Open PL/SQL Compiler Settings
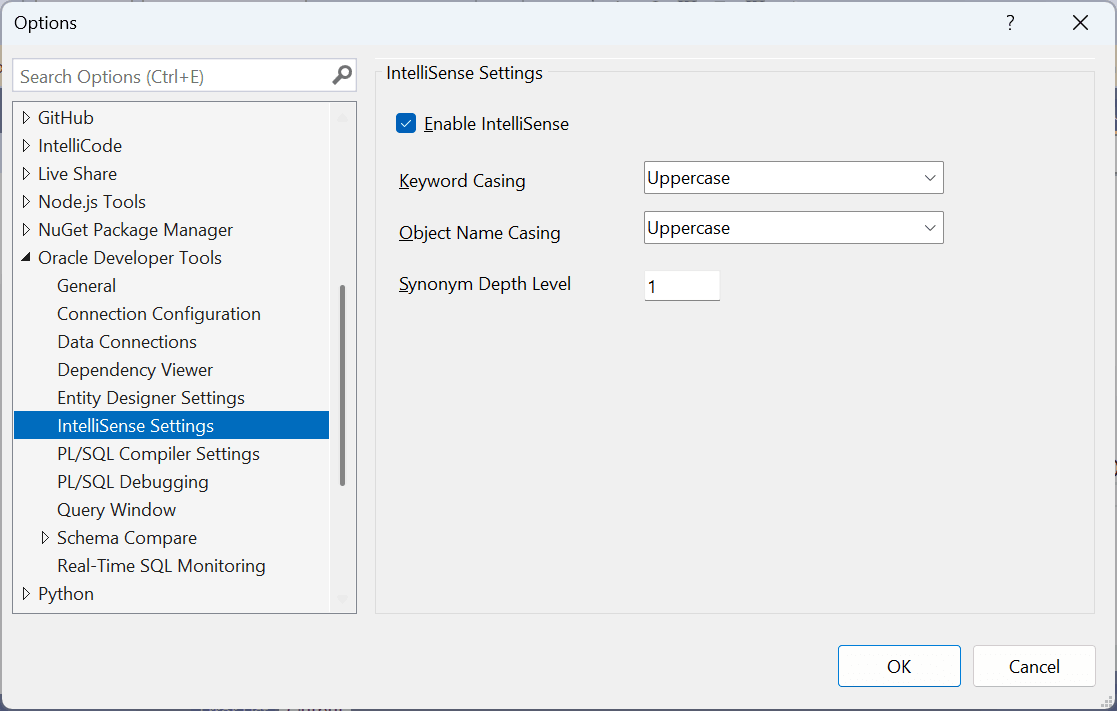This screenshot has width=1117, height=711. point(158,453)
